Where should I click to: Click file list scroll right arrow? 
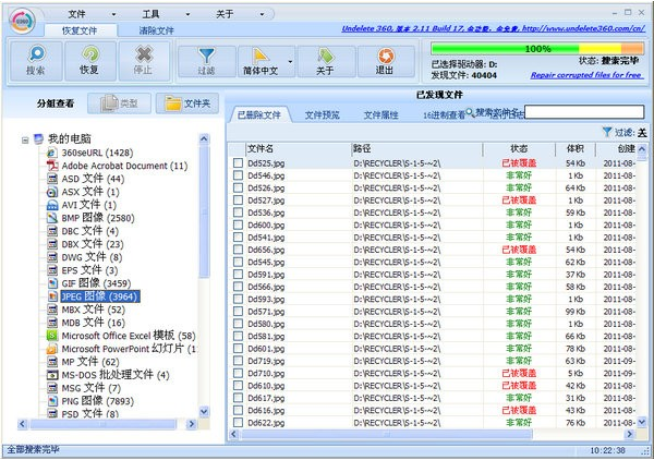(x=629, y=434)
